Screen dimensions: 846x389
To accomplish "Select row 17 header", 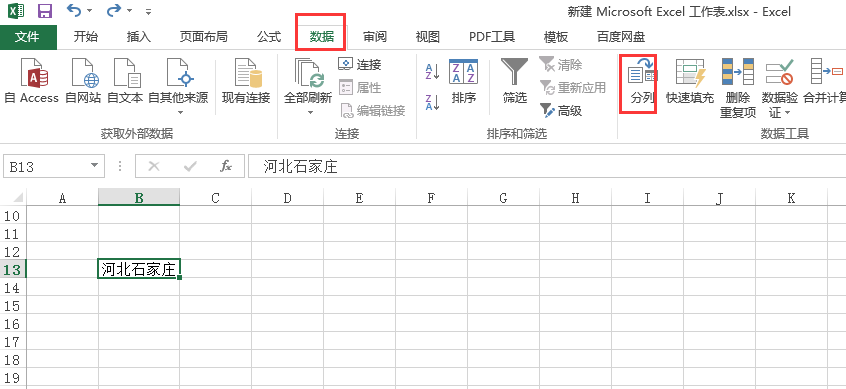I will click(13, 341).
